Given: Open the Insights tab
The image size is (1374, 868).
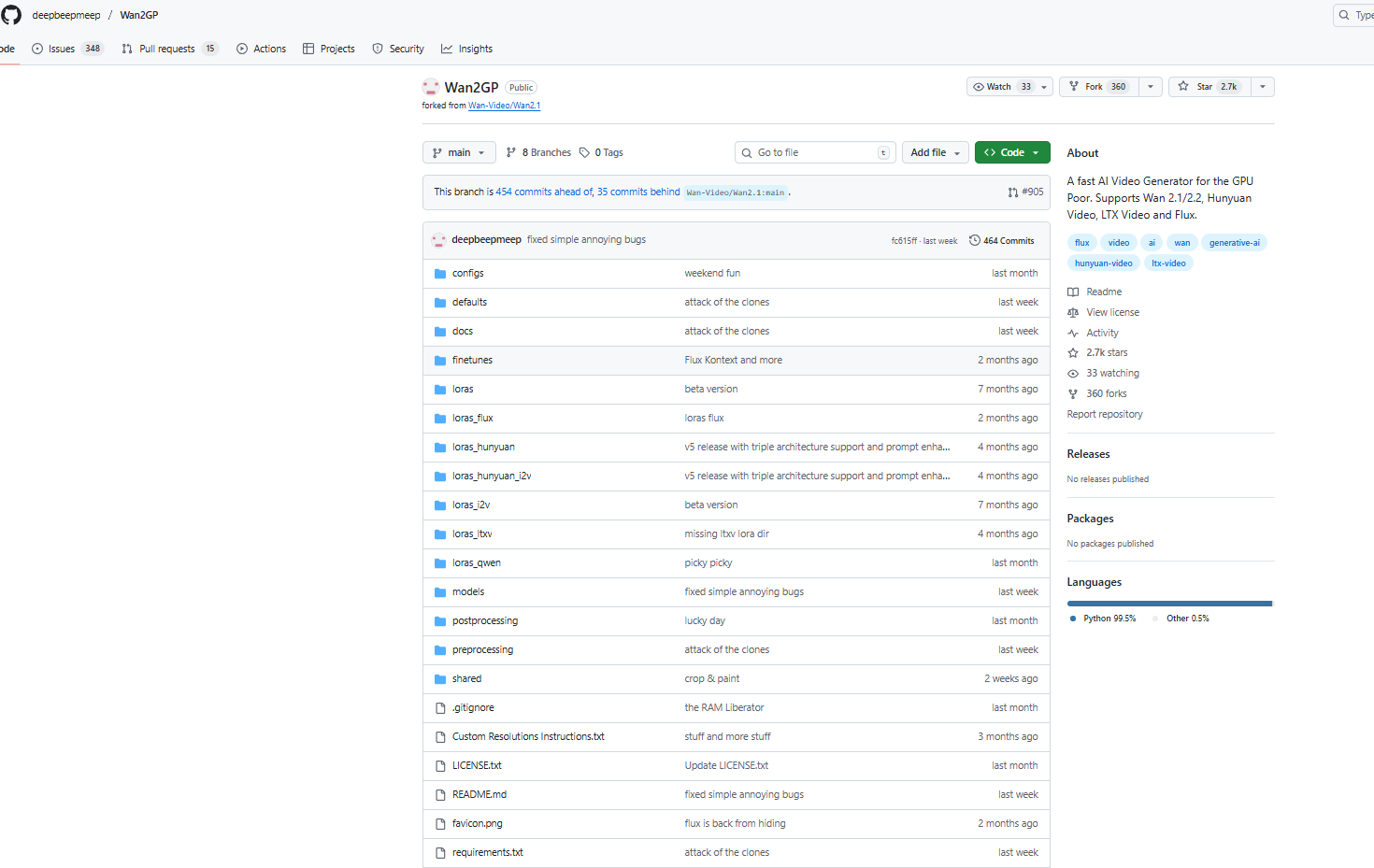Looking at the screenshot, I should click(467, 49).
